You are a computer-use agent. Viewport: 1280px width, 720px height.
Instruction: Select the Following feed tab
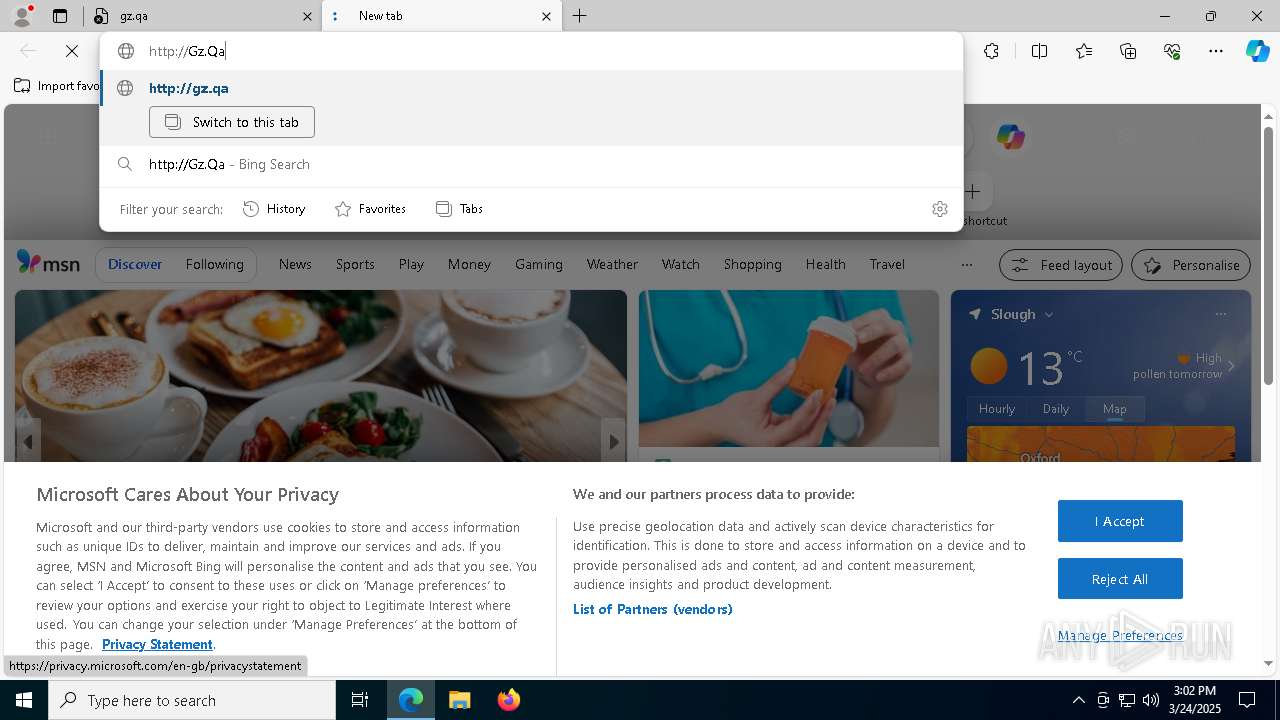coord(214,264)
